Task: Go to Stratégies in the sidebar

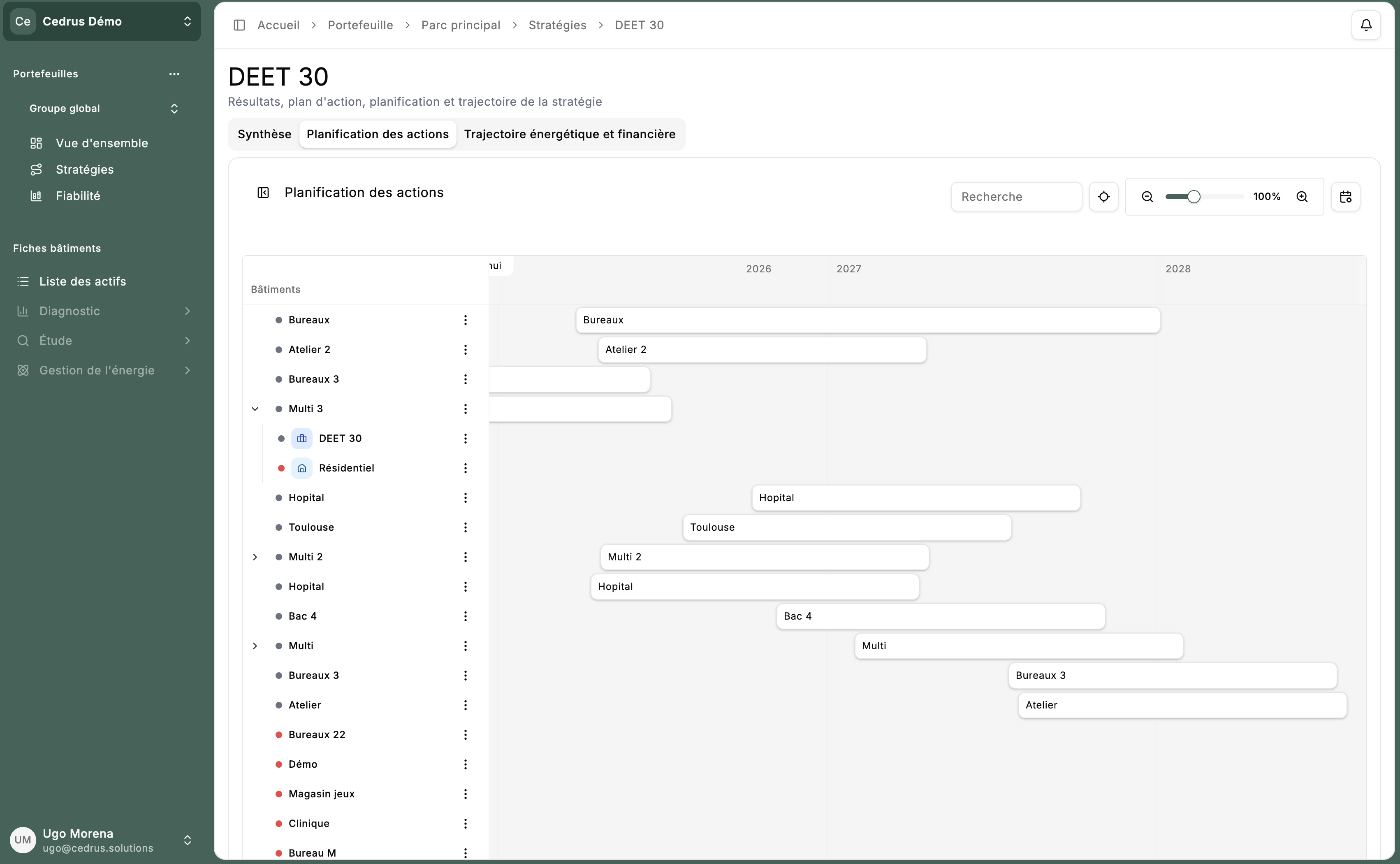Action: (x=85, y=170)
